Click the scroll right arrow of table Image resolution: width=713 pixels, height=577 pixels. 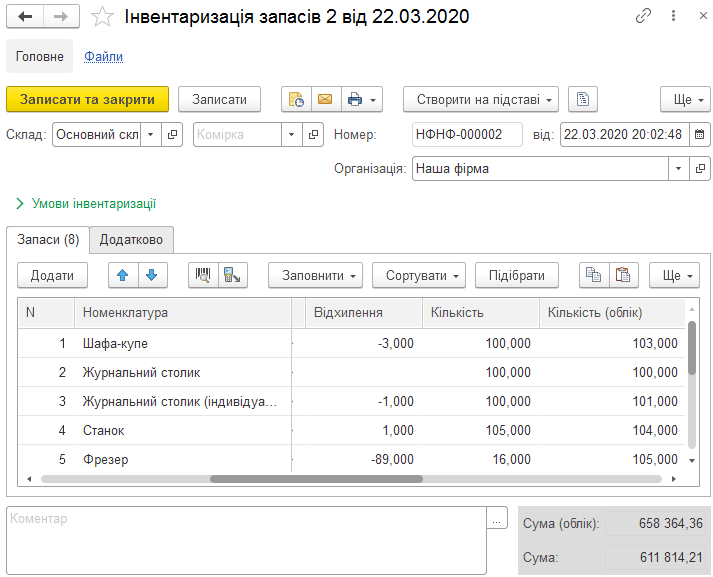pyautogui.click(x=674, y=479)
